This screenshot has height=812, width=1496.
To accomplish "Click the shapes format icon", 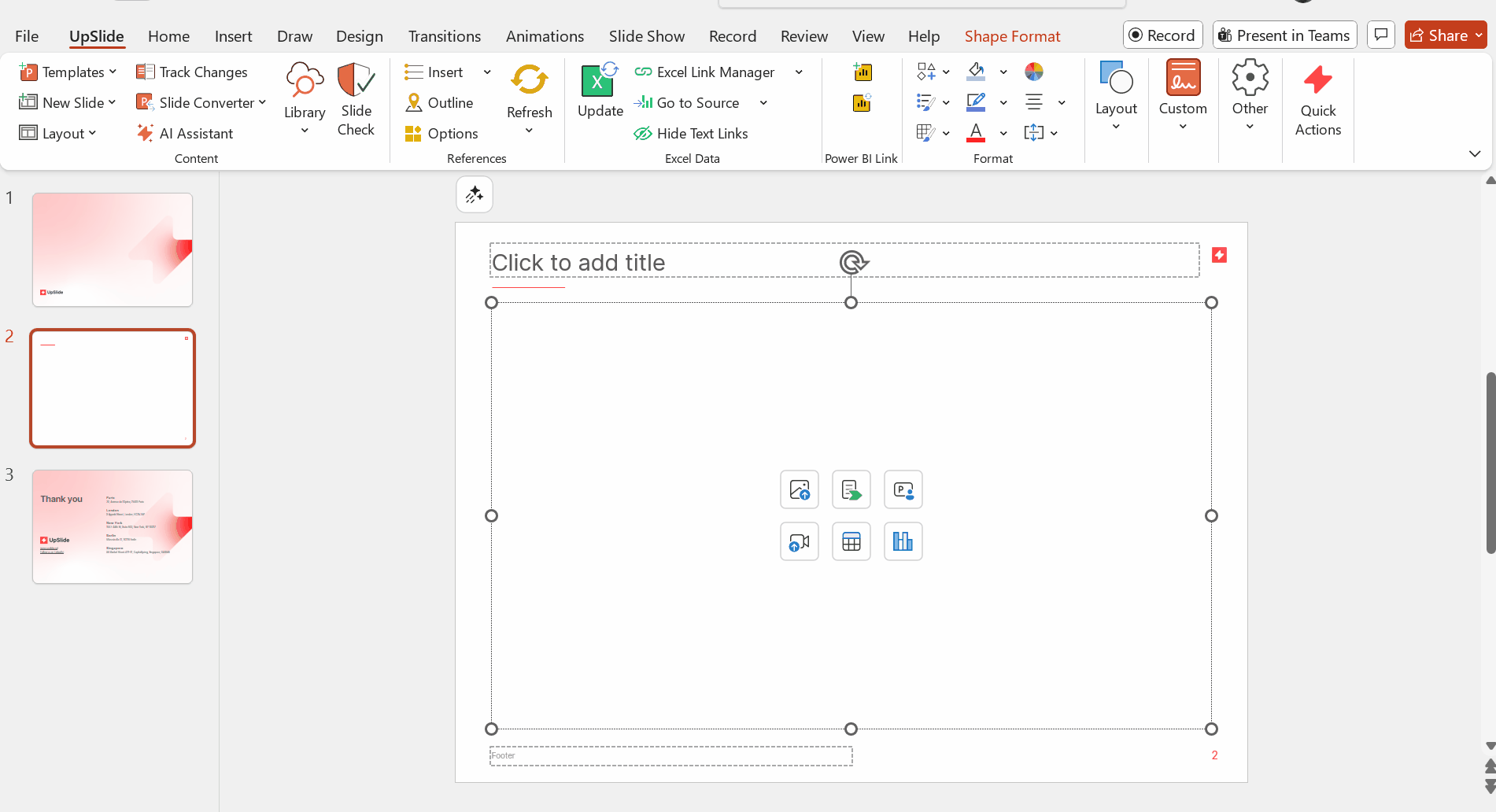I will 926,72.
